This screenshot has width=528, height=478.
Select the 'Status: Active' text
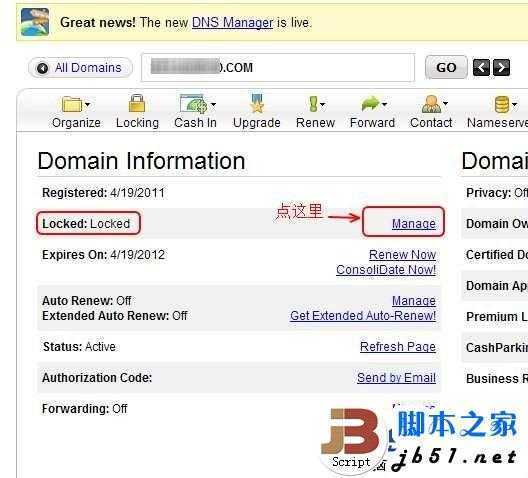79,347
